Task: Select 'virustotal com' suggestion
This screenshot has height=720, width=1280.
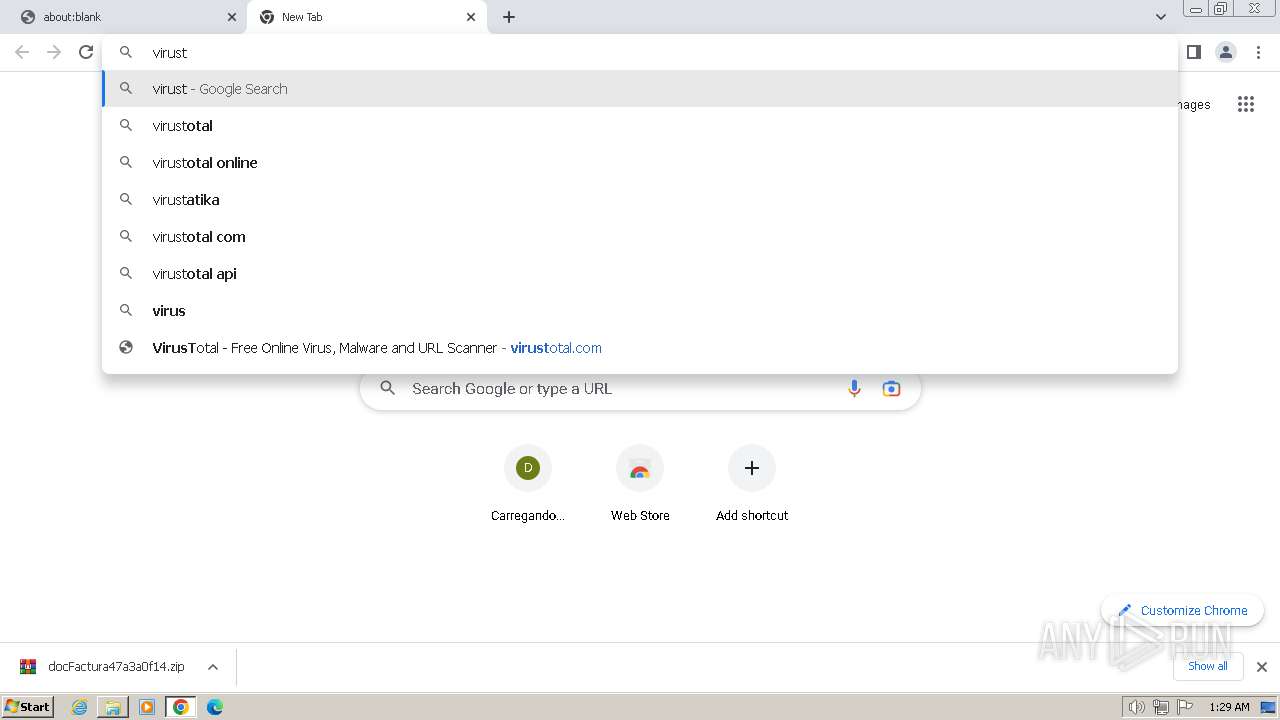Action: (x=640, y=236)
